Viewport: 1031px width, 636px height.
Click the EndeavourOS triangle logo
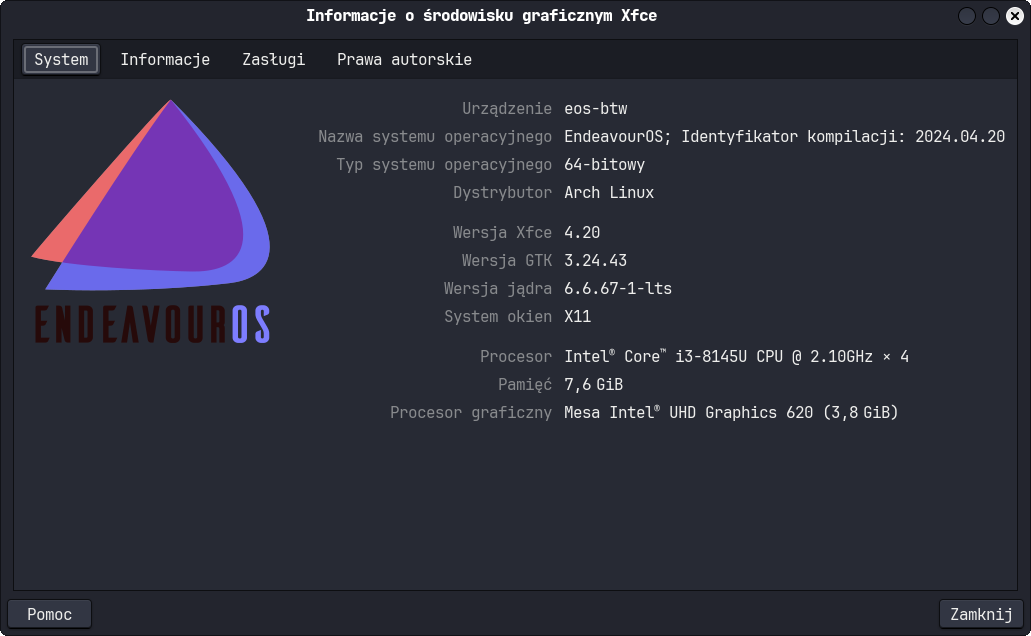point(151,195)
